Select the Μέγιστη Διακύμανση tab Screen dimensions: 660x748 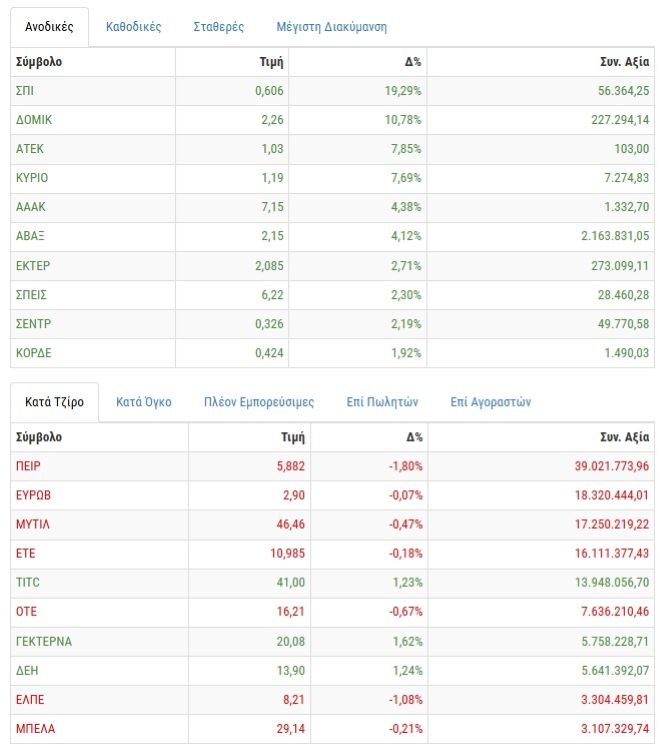coord(331,27)
